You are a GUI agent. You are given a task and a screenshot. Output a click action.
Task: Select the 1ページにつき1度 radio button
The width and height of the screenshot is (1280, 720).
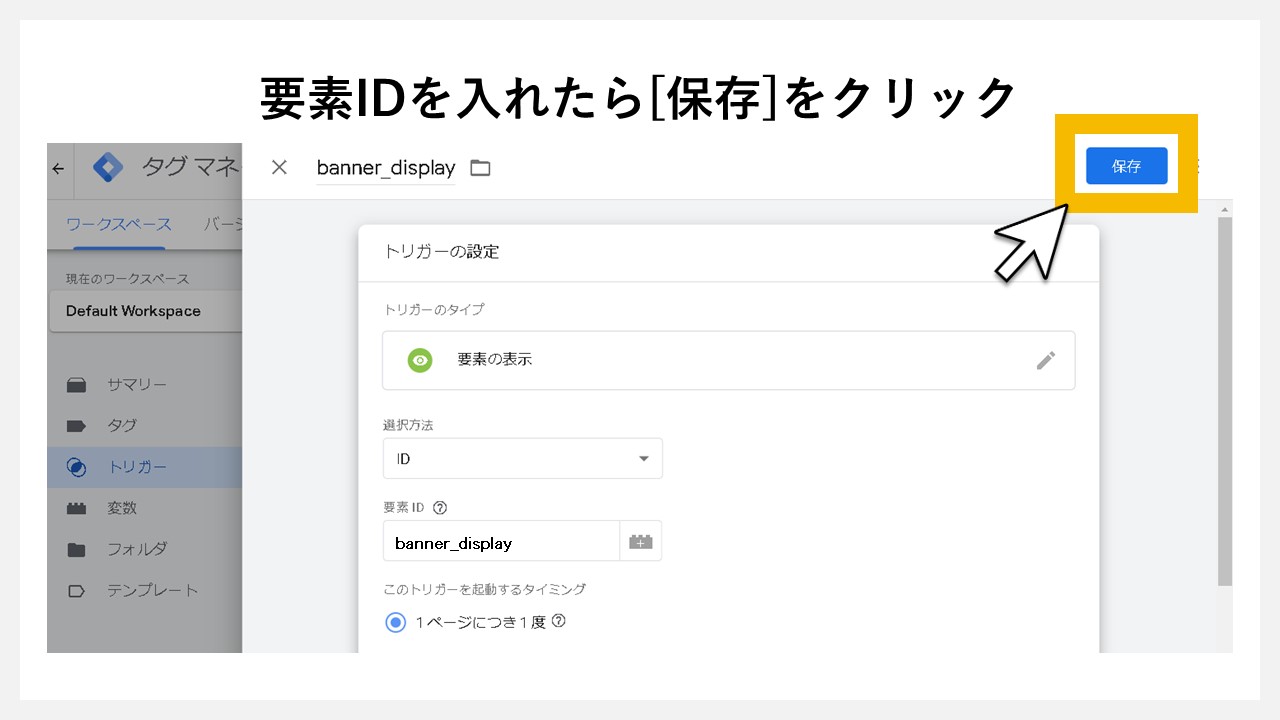(x=395, y=622)
